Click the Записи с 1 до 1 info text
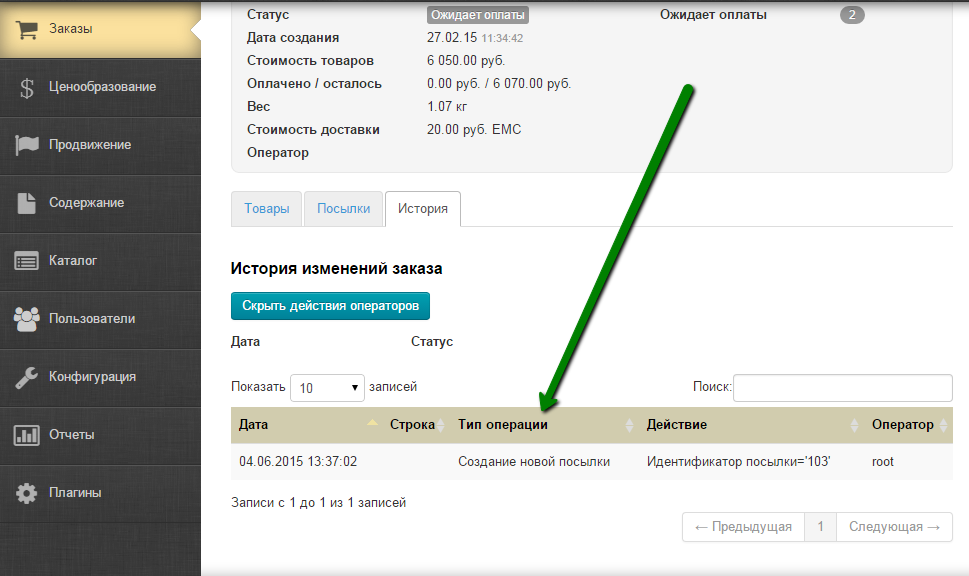 click(318, 502)
